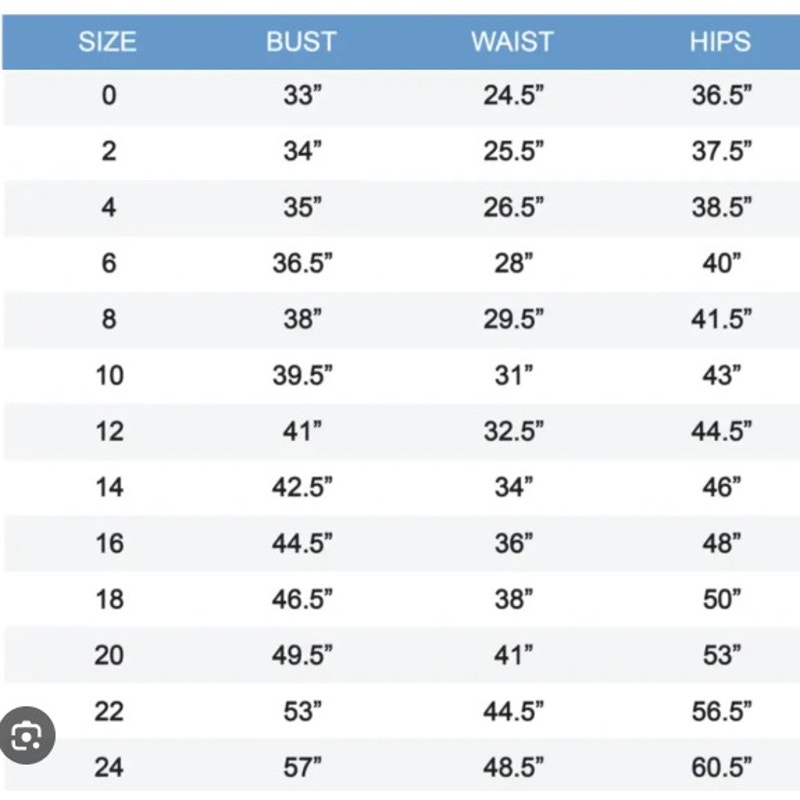
Task: Click the size 22 bust value 53"
Action: [303, 711]
